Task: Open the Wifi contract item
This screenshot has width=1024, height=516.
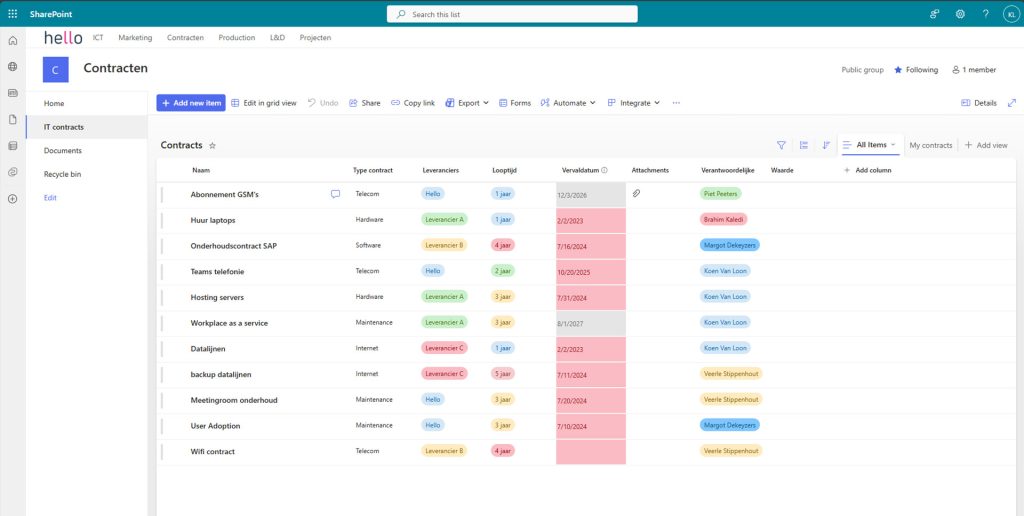Action: 212,451
